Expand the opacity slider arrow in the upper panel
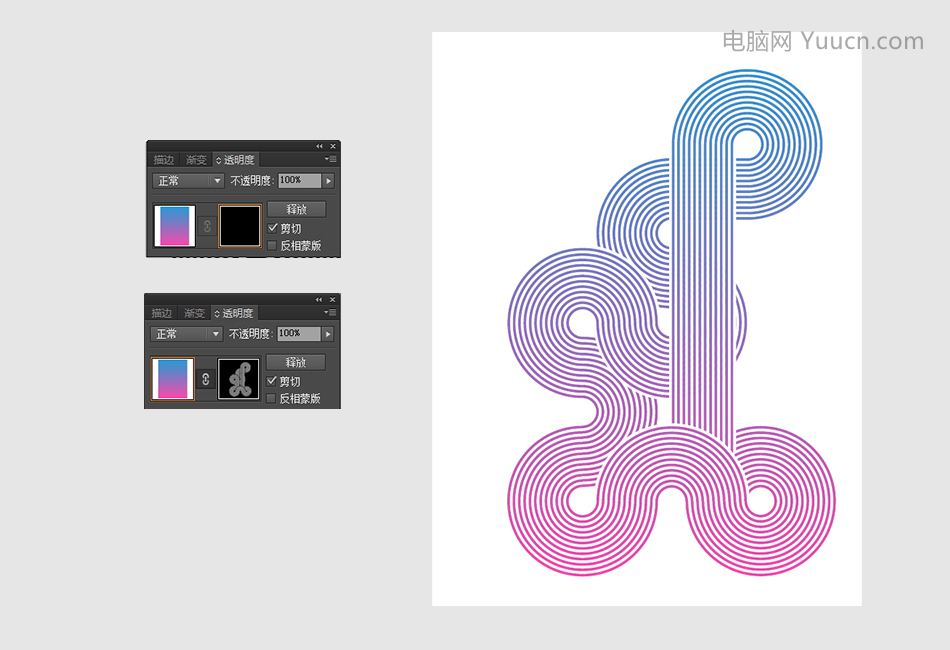Screen dimensions: 950x650 tap(328, 181)
